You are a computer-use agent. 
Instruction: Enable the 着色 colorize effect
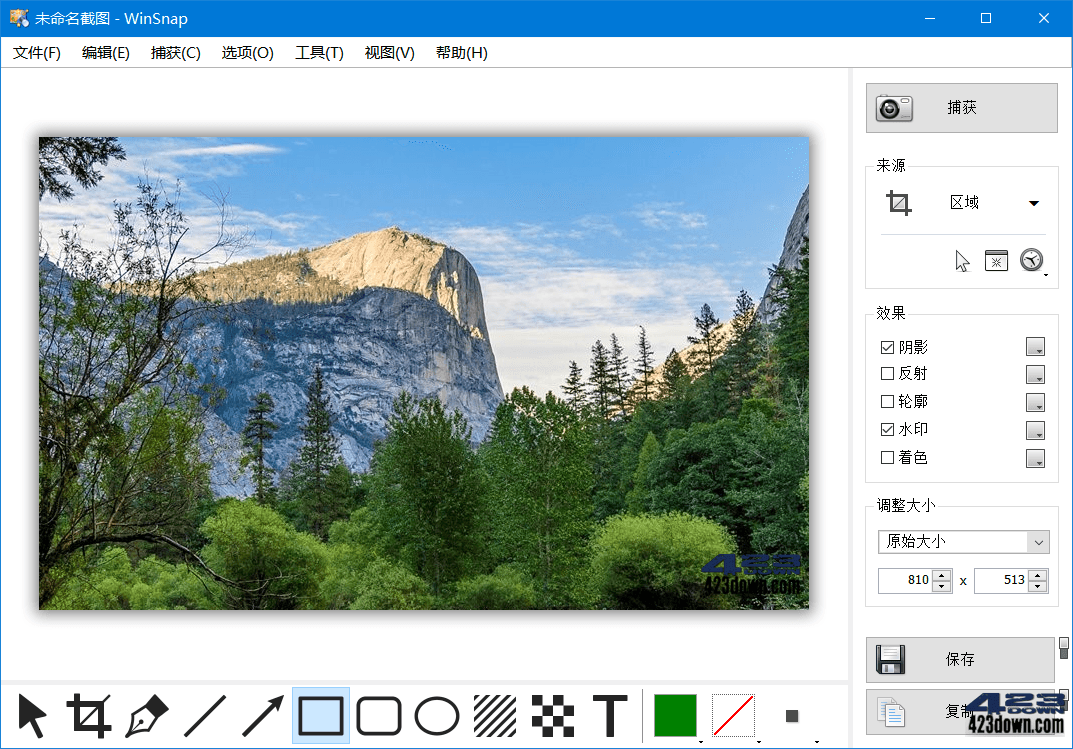point(888,457)
